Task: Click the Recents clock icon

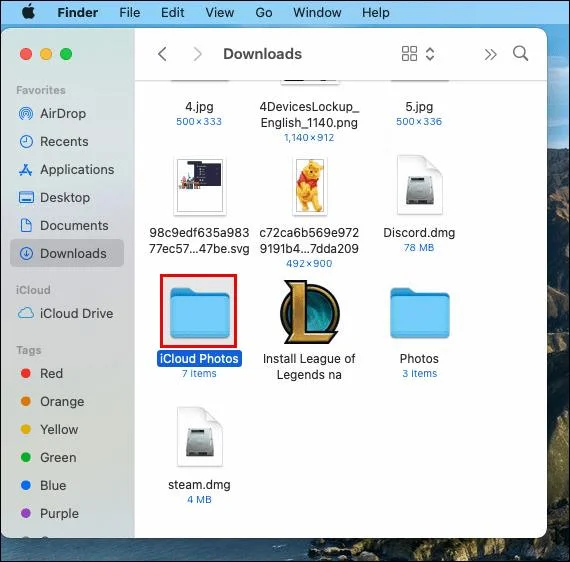Action: 26,141
